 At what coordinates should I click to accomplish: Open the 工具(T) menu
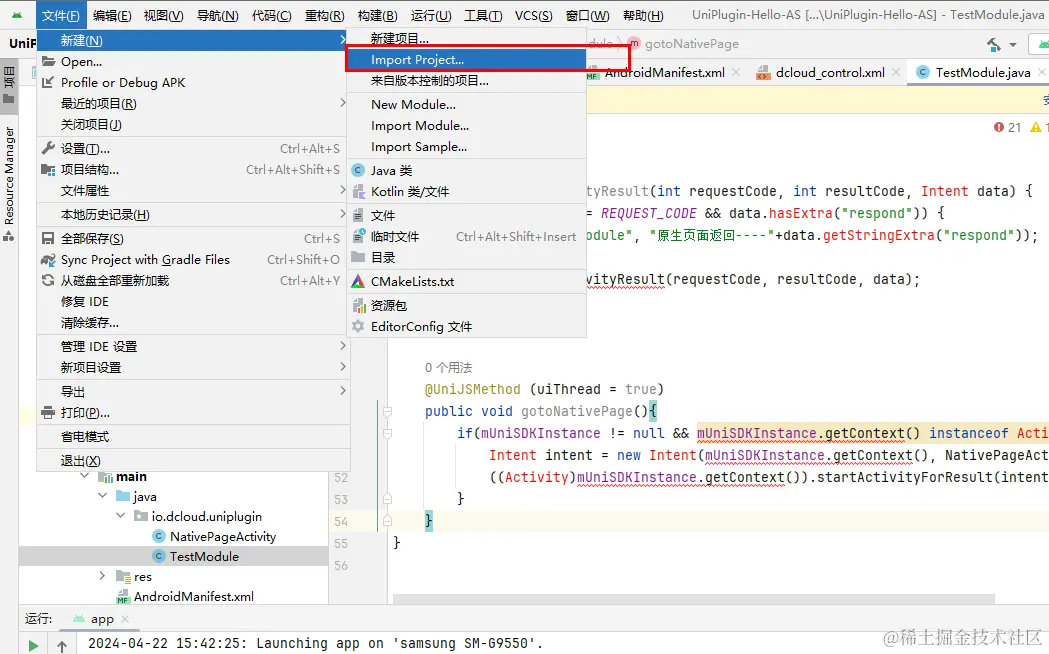[x=483, y=15]
